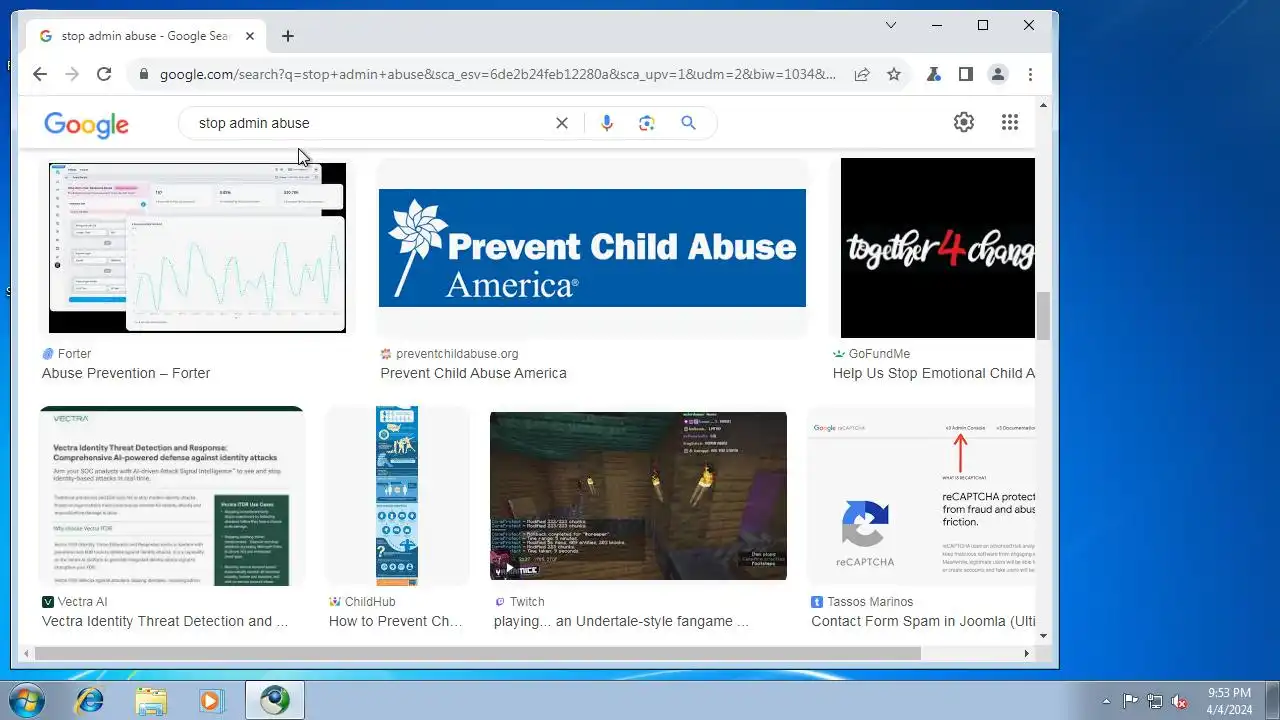Open the ChildHub infographic thumbnail

(397, 496)
